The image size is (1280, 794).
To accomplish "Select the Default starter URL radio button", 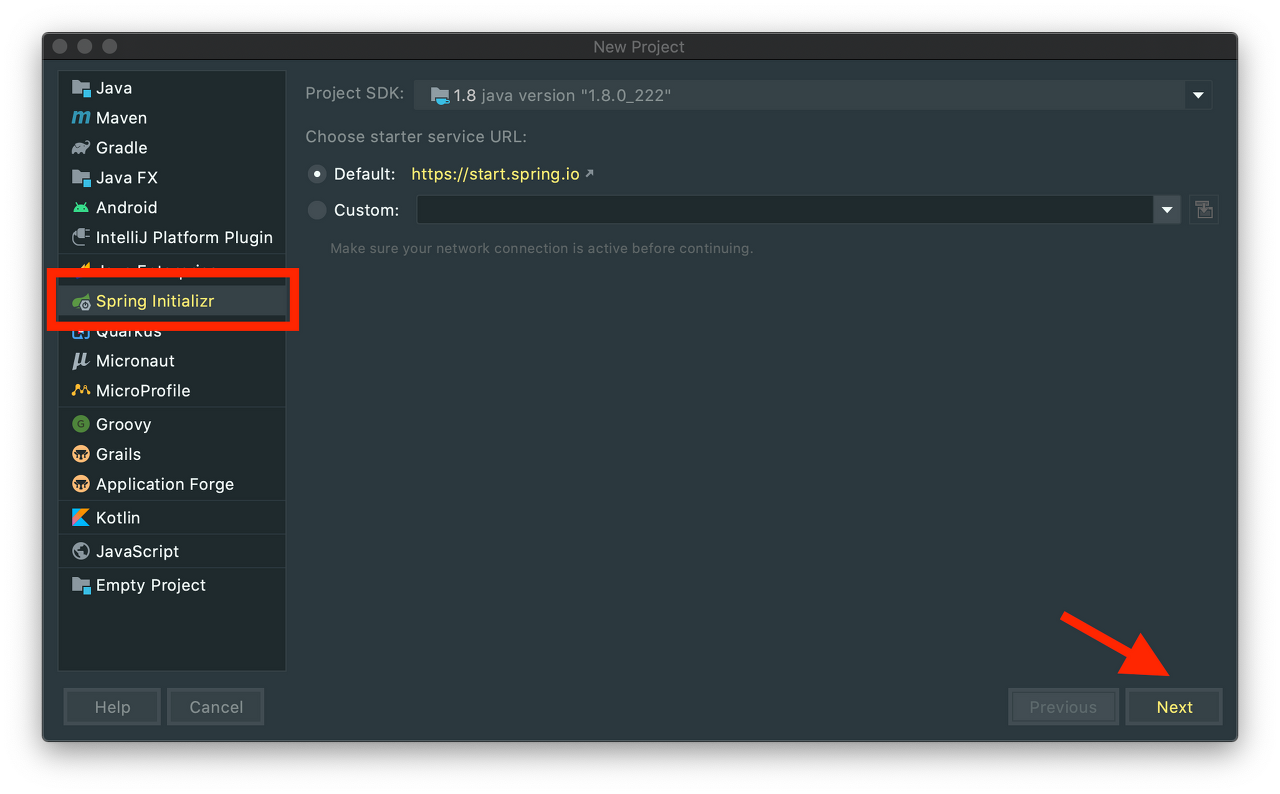I will coord(317,174).
